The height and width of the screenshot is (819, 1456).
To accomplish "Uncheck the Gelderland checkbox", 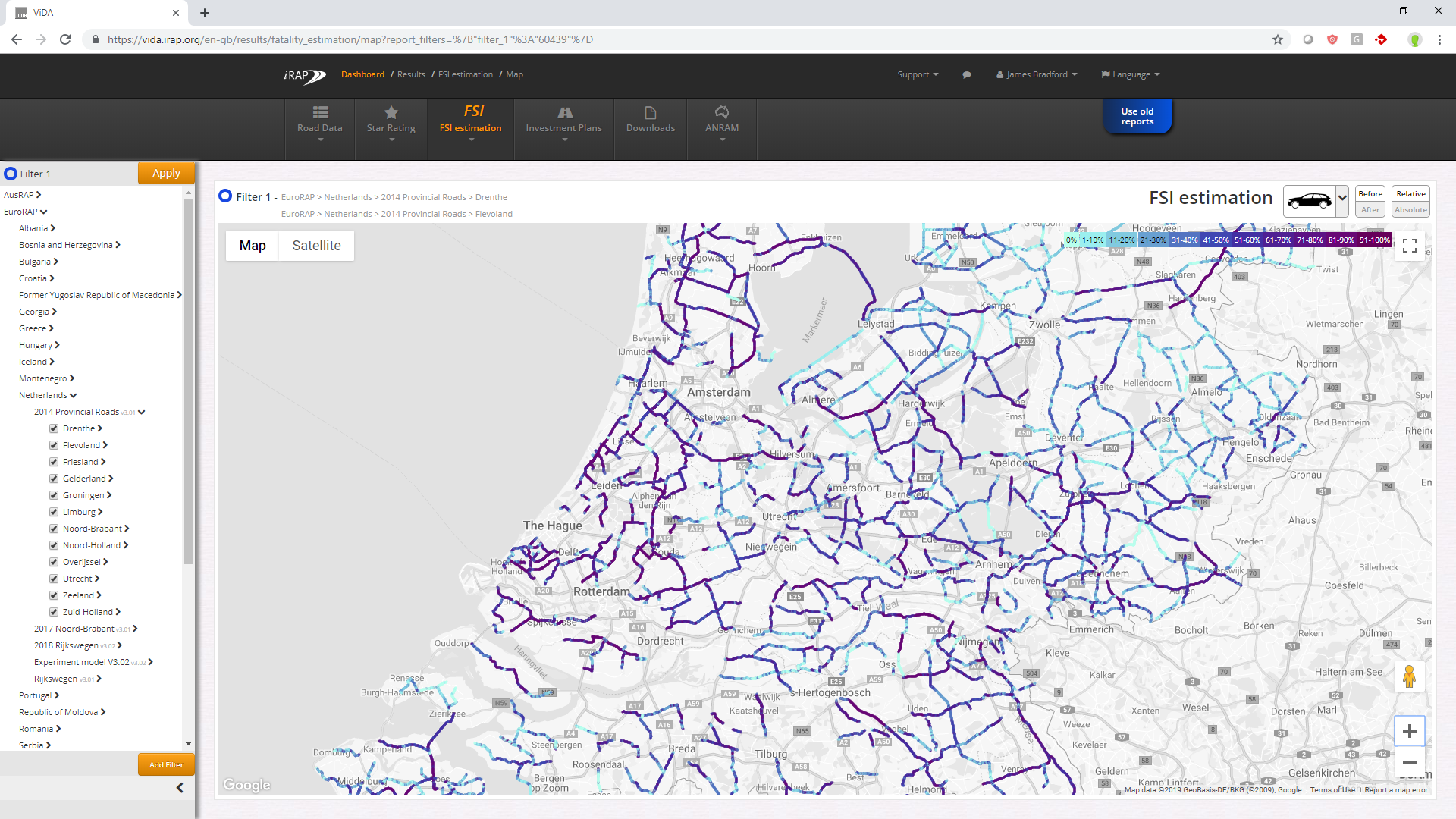I will (x=54, y=479).
